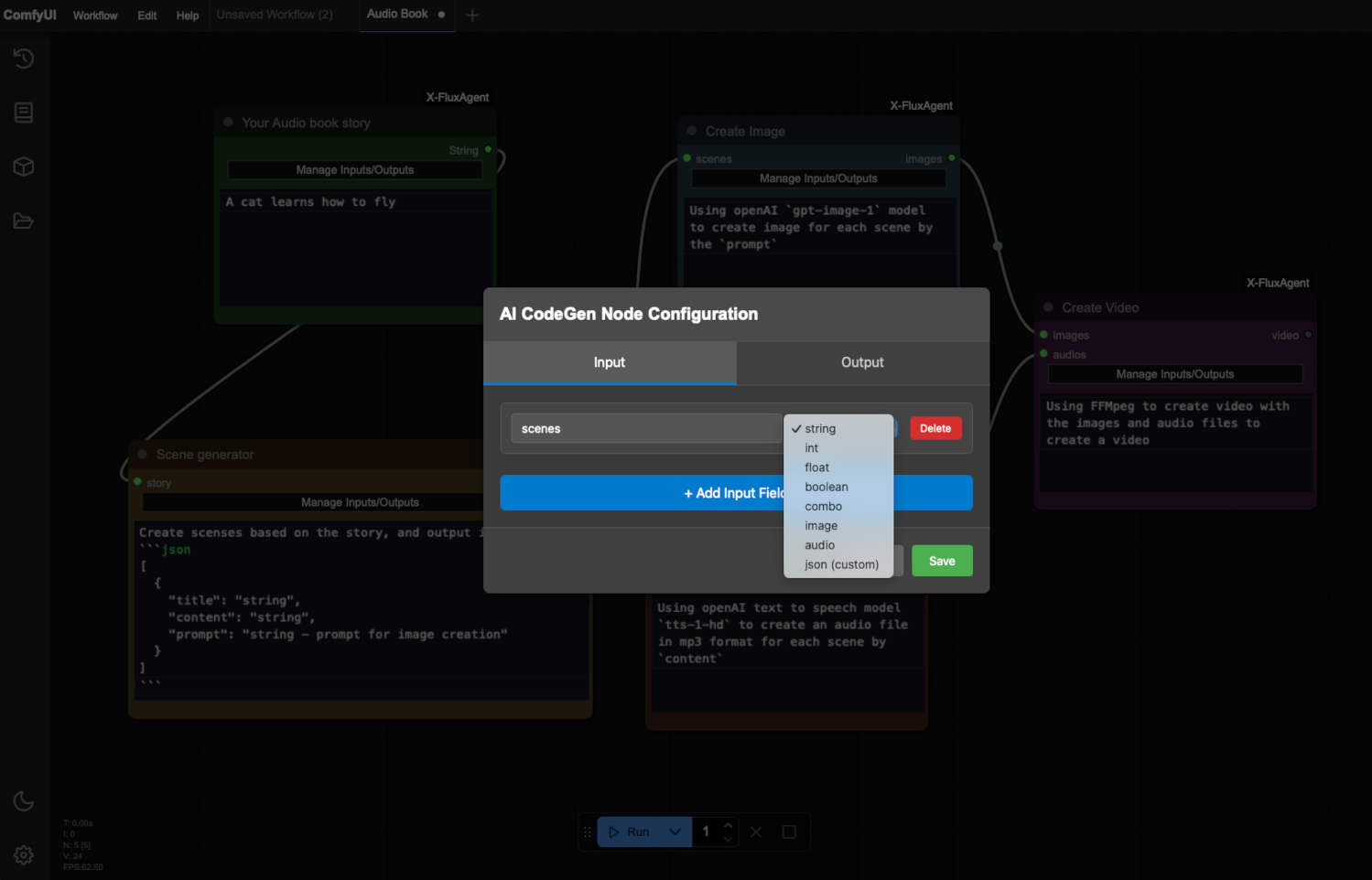This screenshot has height=880, width=1372.
Task: Click the String output port of story node
Action: pos(488,149)
